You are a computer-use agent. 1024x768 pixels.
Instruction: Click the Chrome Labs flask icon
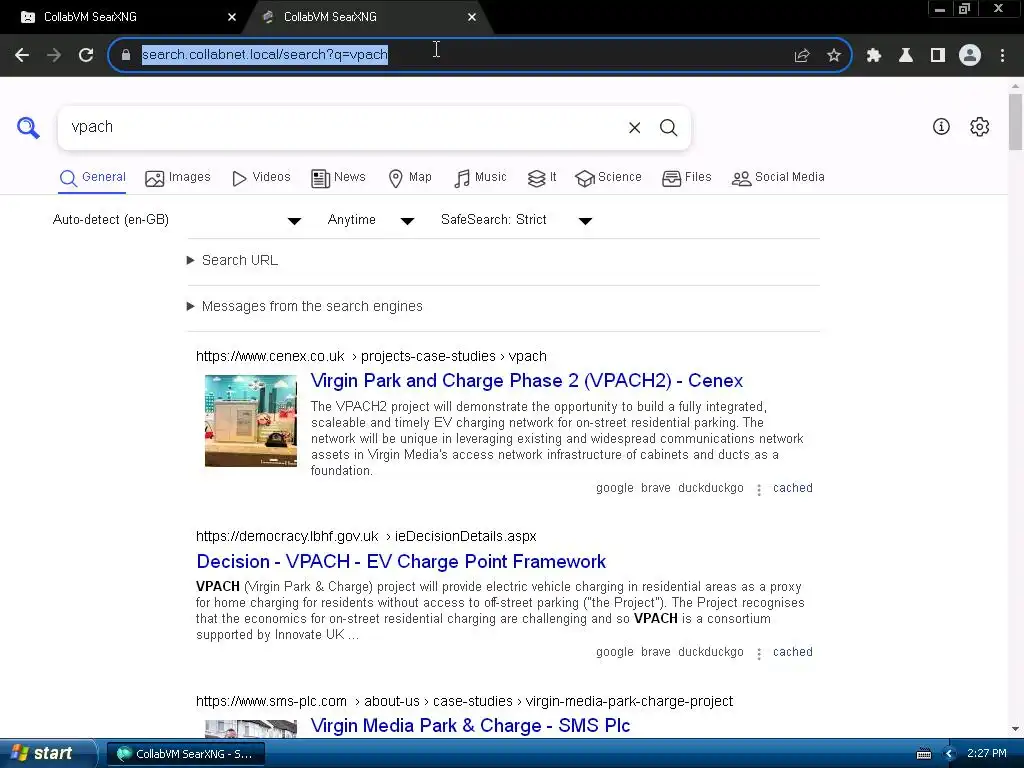click(x=906, y=55)
